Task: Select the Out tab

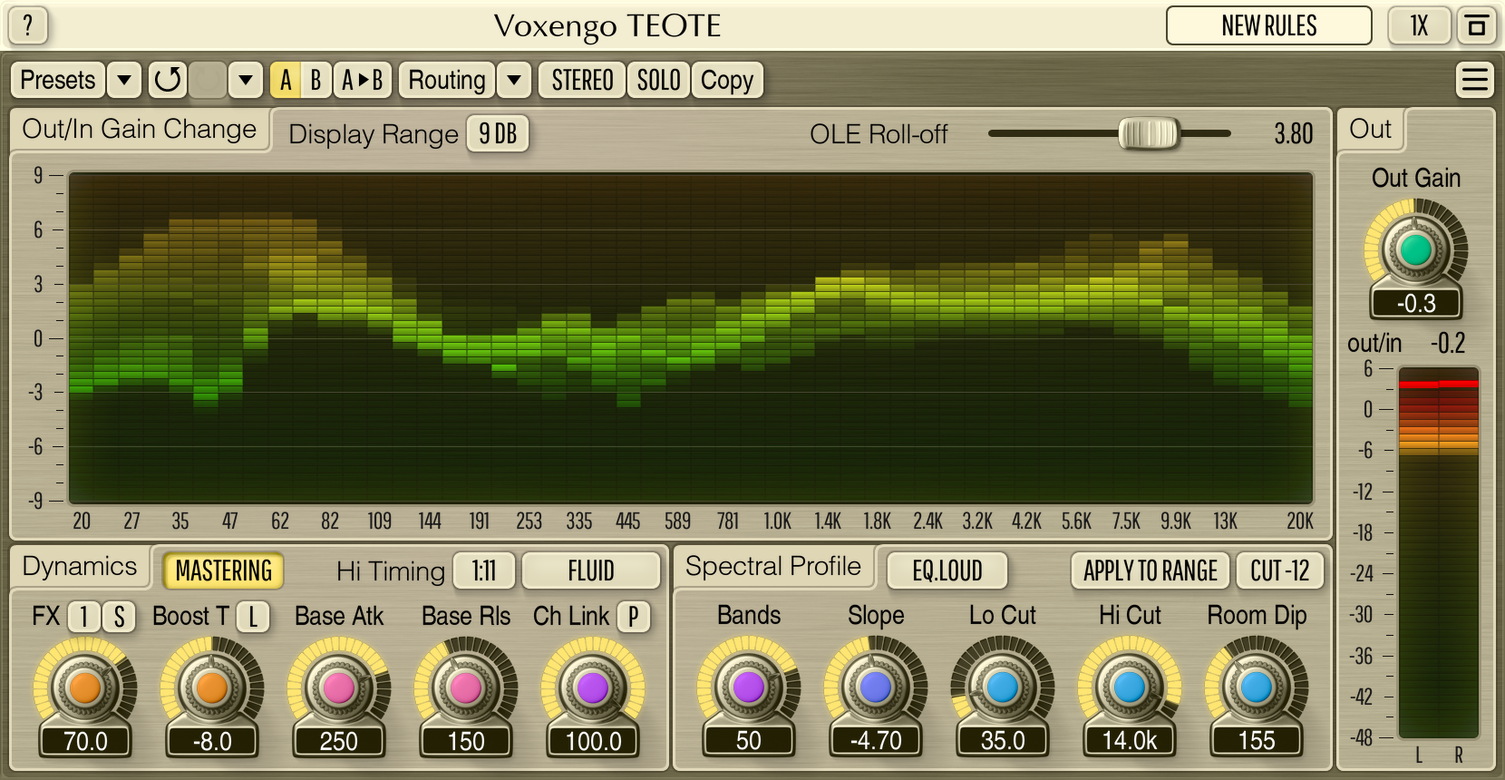Action: [x=1370, y=129]
